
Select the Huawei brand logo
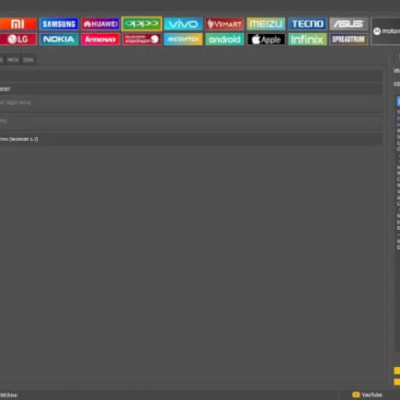coord(100,24)
